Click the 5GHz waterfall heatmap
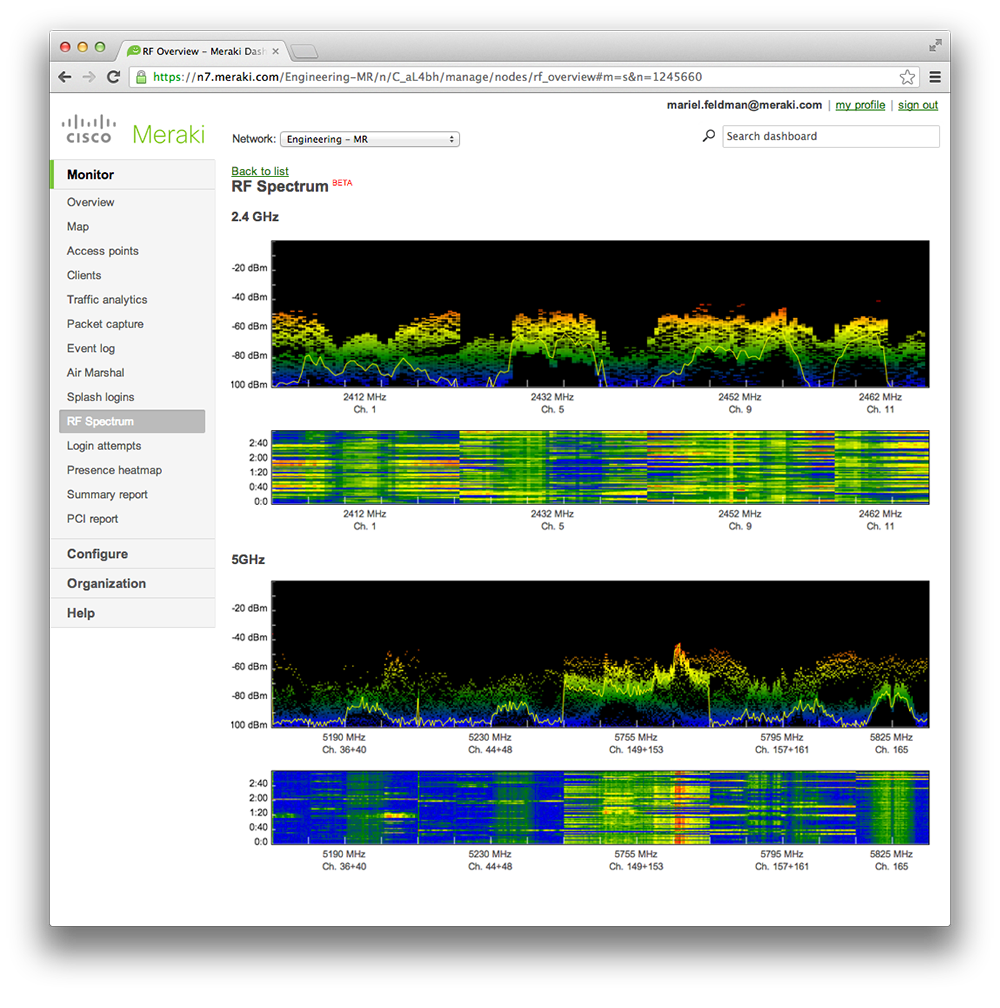The width and height of the screenshot is (1000, 1008). pos(600,807)
